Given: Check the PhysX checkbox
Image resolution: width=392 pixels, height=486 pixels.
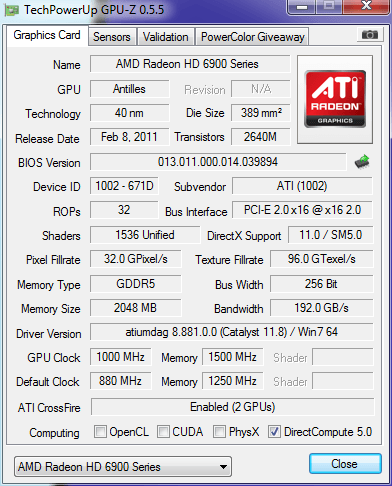Looking at the screenshot, I should (x=219, y=431).
